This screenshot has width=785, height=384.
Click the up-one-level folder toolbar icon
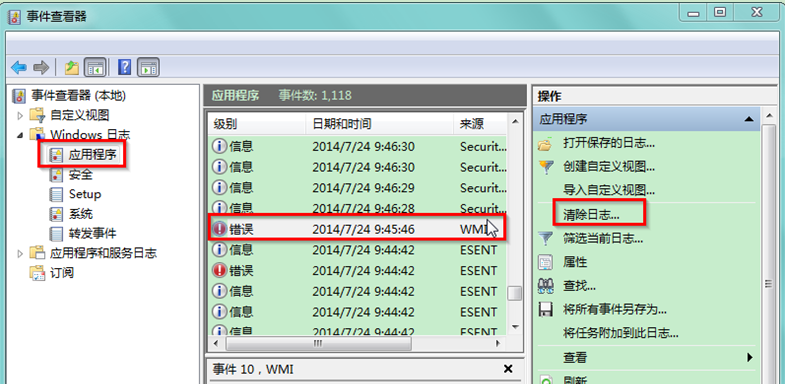point(72,67)
